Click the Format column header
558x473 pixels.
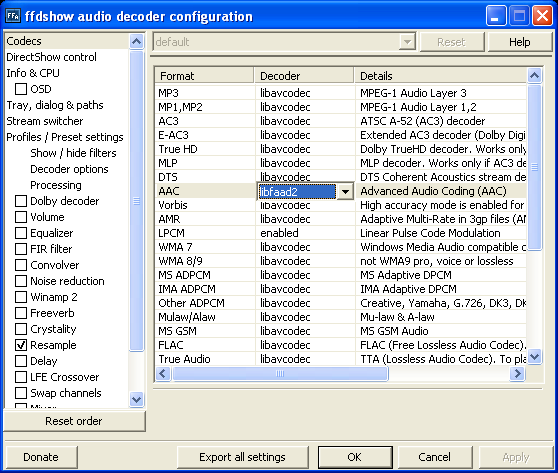(x=204, y=76)
